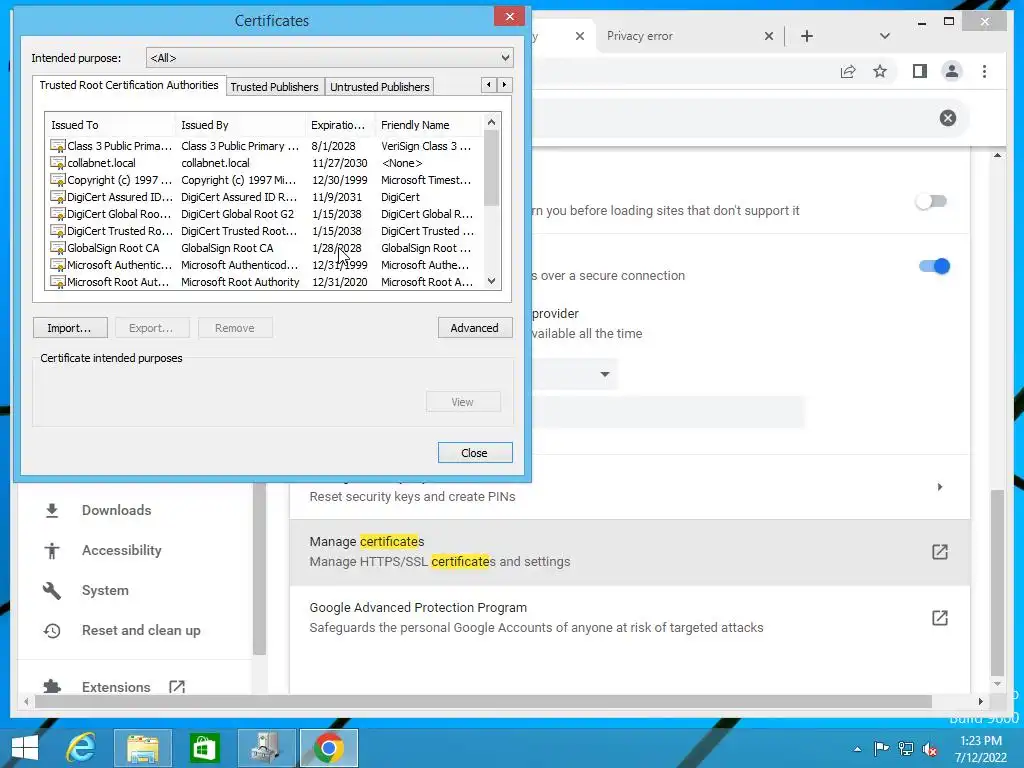Sort by the Issued To column

(109, 125)
